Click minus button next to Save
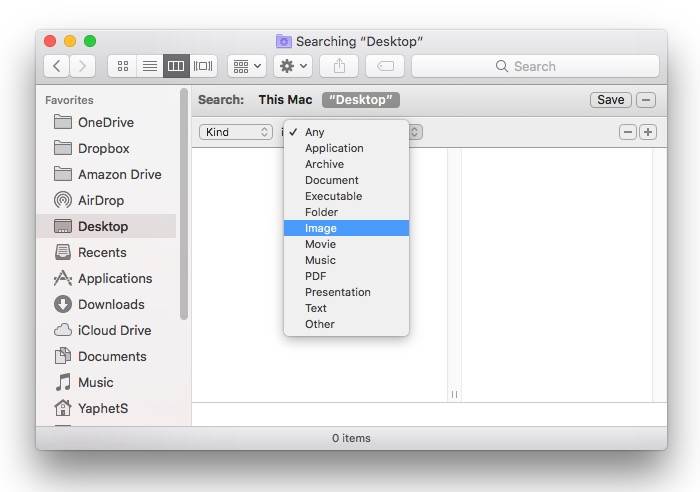 pyautogui.click(x=646, y=100)
